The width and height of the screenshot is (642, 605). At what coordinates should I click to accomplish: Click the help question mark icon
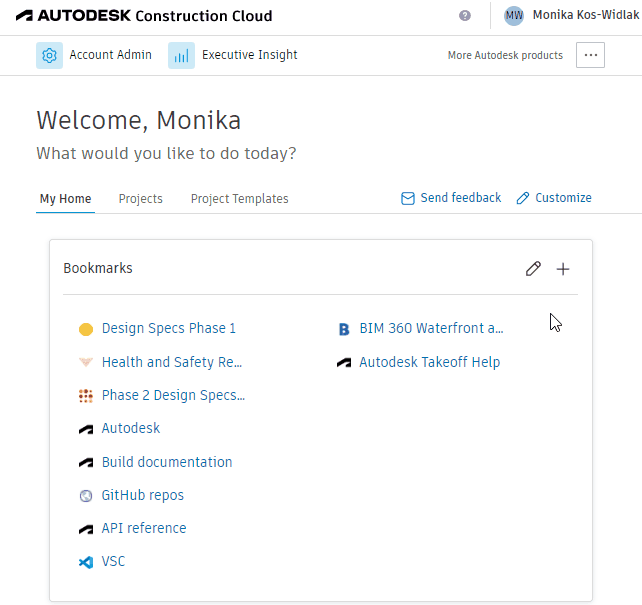[465, 16]
